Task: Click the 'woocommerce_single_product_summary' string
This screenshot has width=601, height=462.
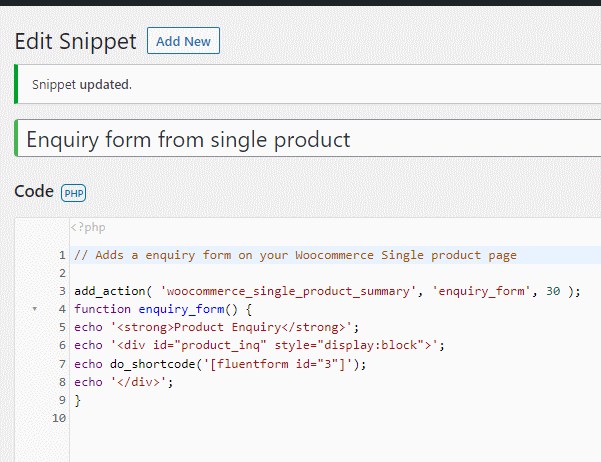Action: click(x=288, y=291)
